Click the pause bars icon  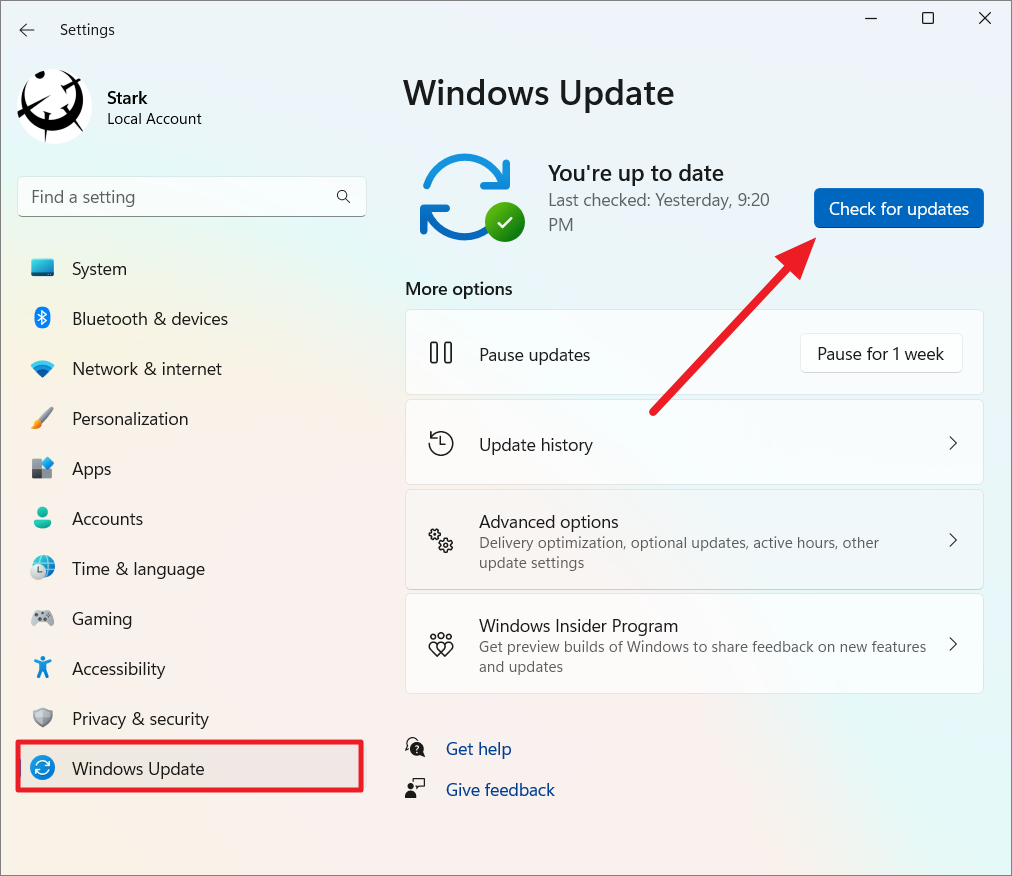pyautogui.click(x=441, y=352)
